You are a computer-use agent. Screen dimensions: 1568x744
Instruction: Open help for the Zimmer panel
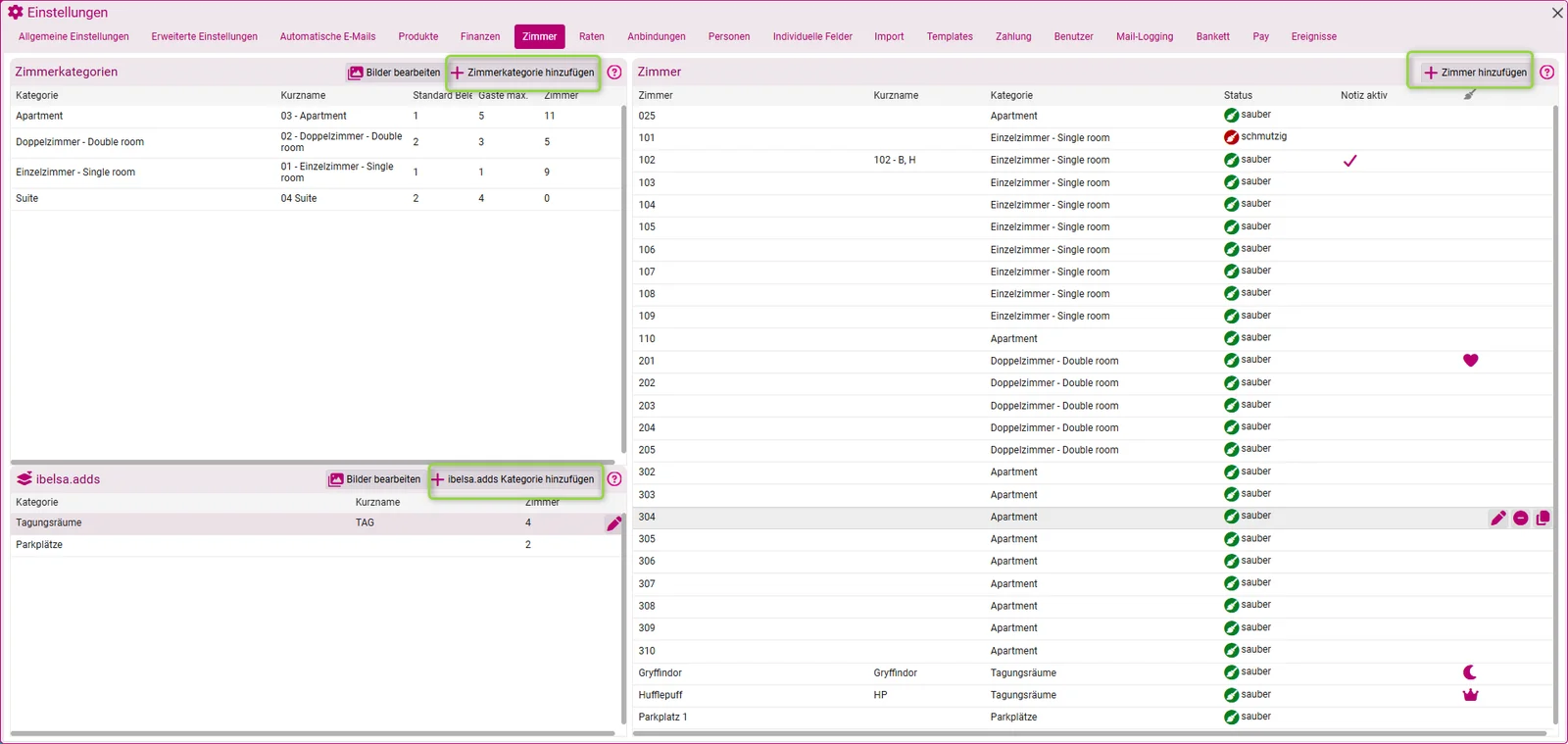[x=1546, y=73]
